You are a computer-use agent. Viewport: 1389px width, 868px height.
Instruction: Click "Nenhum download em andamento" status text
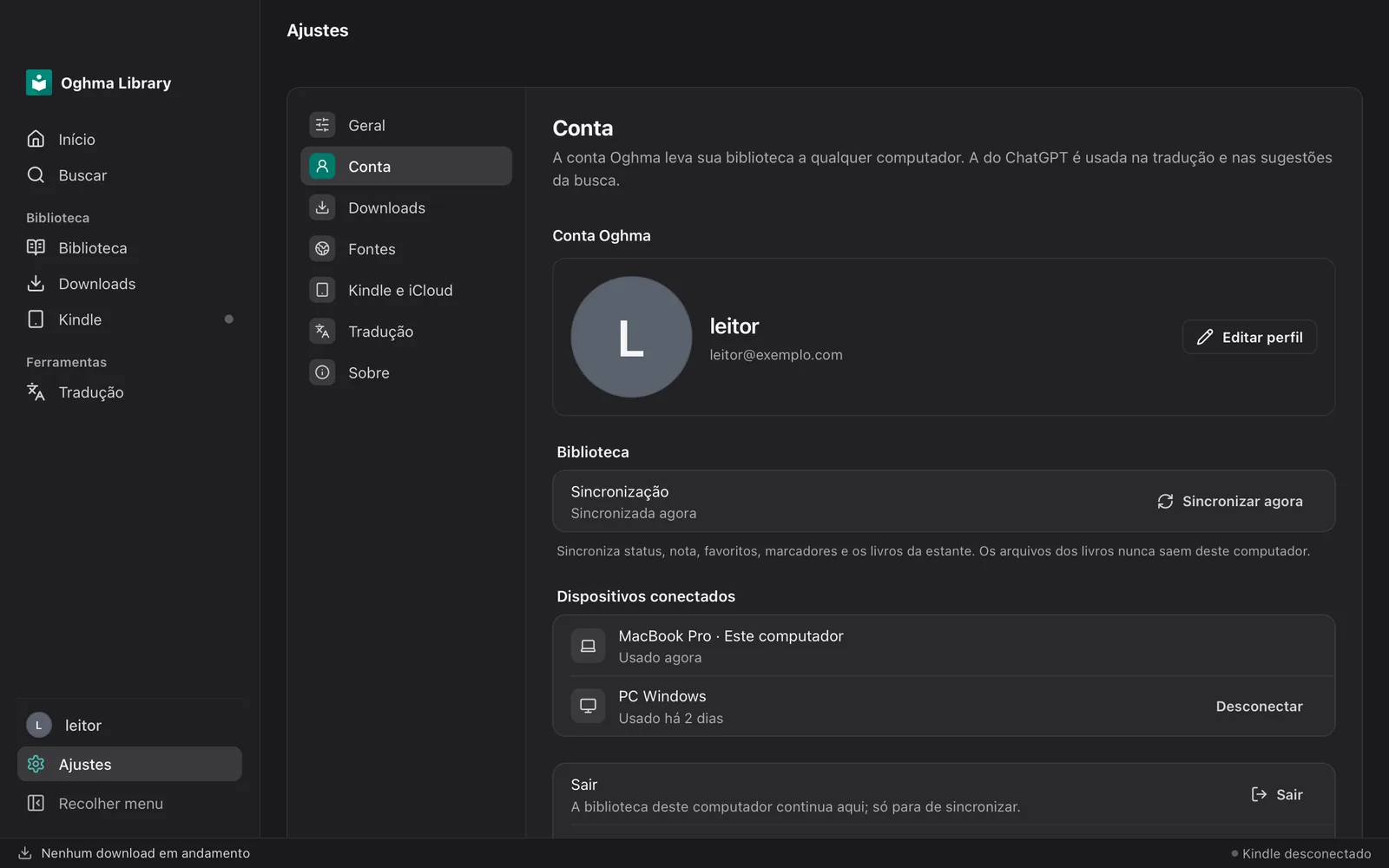[145, 853]
